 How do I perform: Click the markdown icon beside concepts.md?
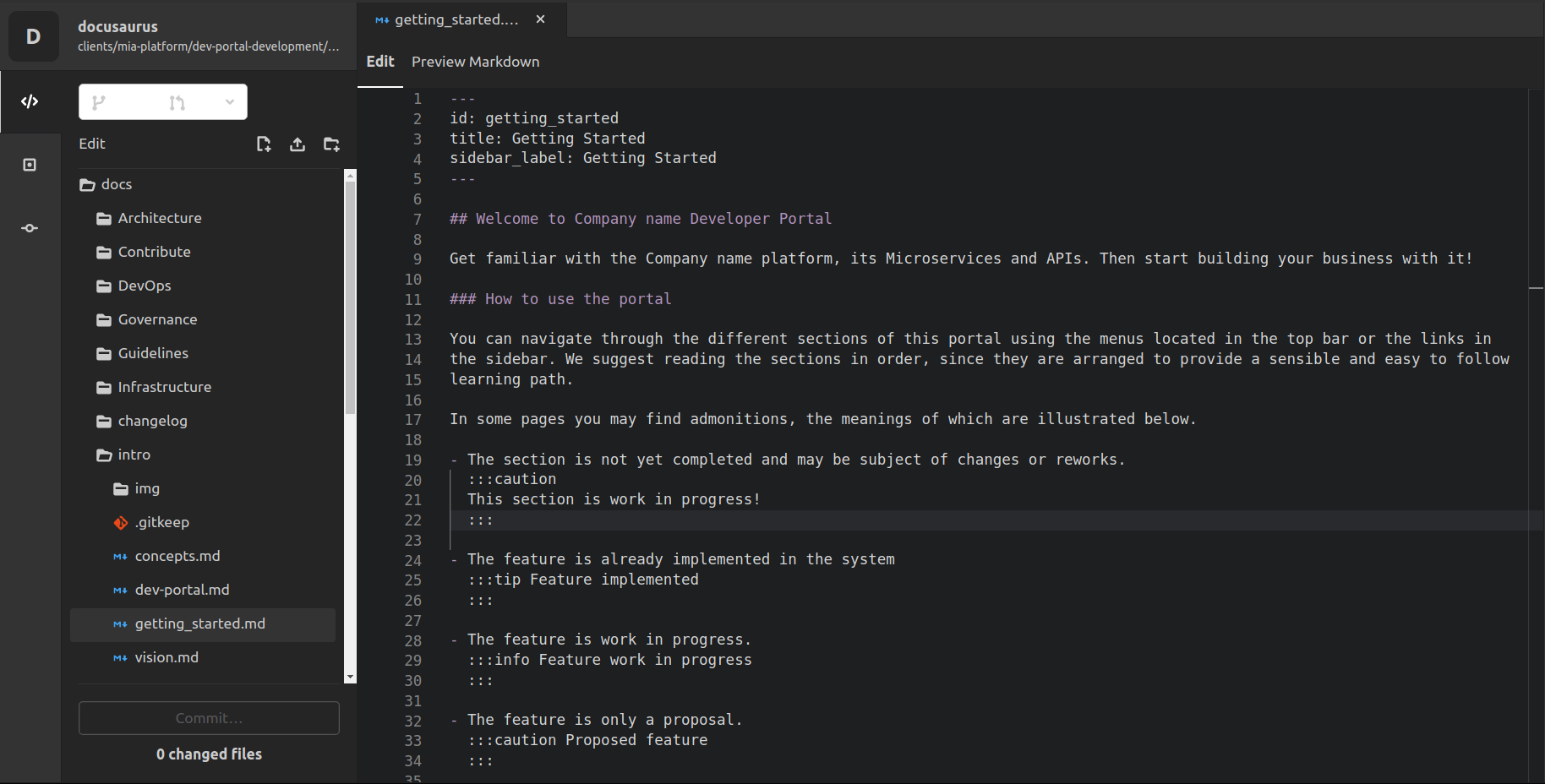[x=120, y=556]
